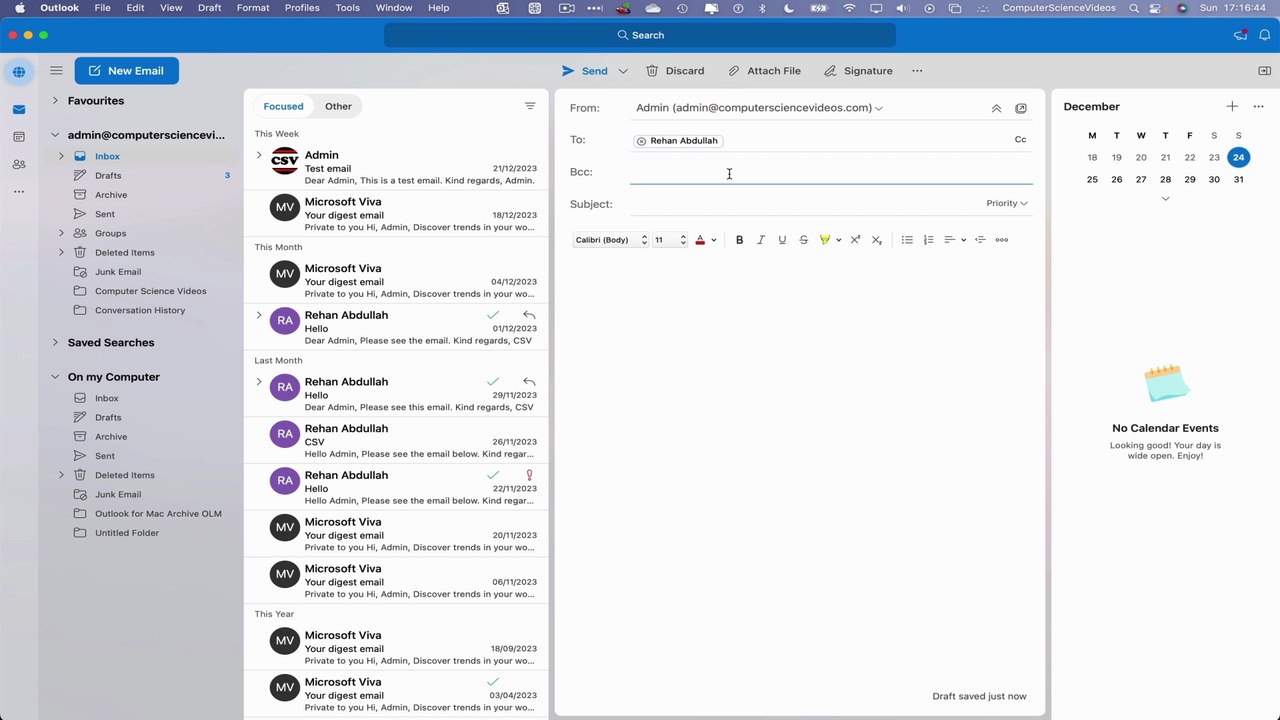Viewport: 1280px width, 720px height.
Task: Open the Send options dropdown arrow
Action: click(623, 71)
